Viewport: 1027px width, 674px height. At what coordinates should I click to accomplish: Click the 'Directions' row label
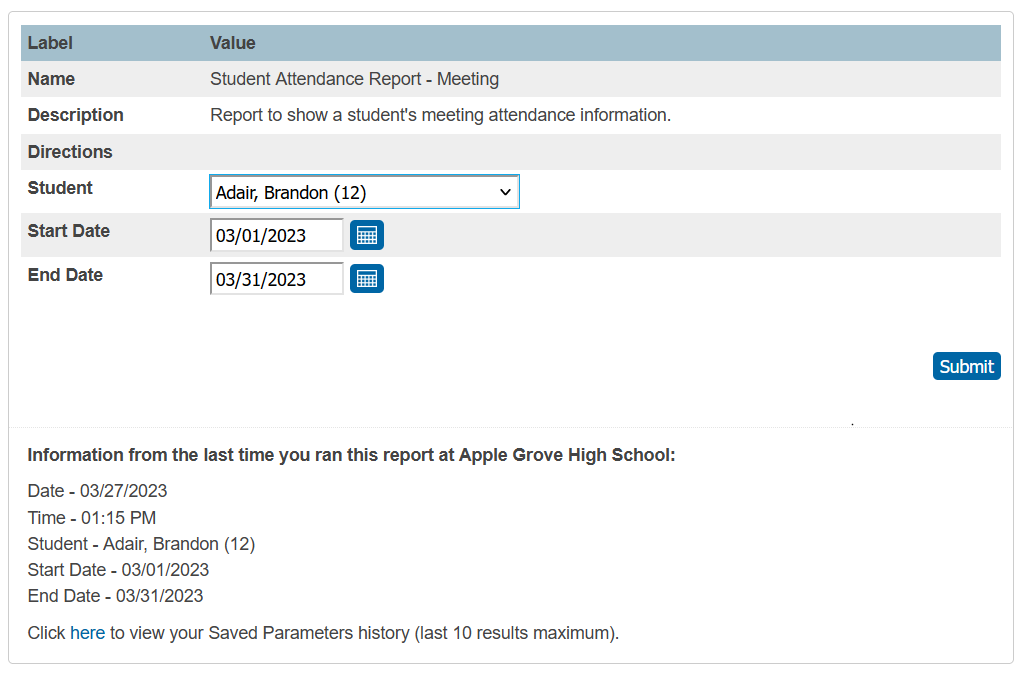(70, 152)
